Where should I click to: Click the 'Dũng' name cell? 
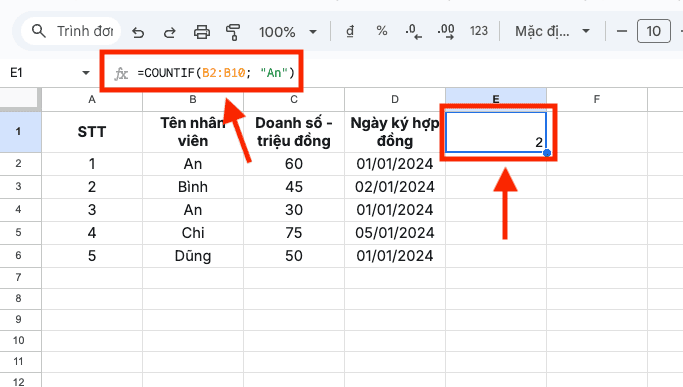pos(193,256)
